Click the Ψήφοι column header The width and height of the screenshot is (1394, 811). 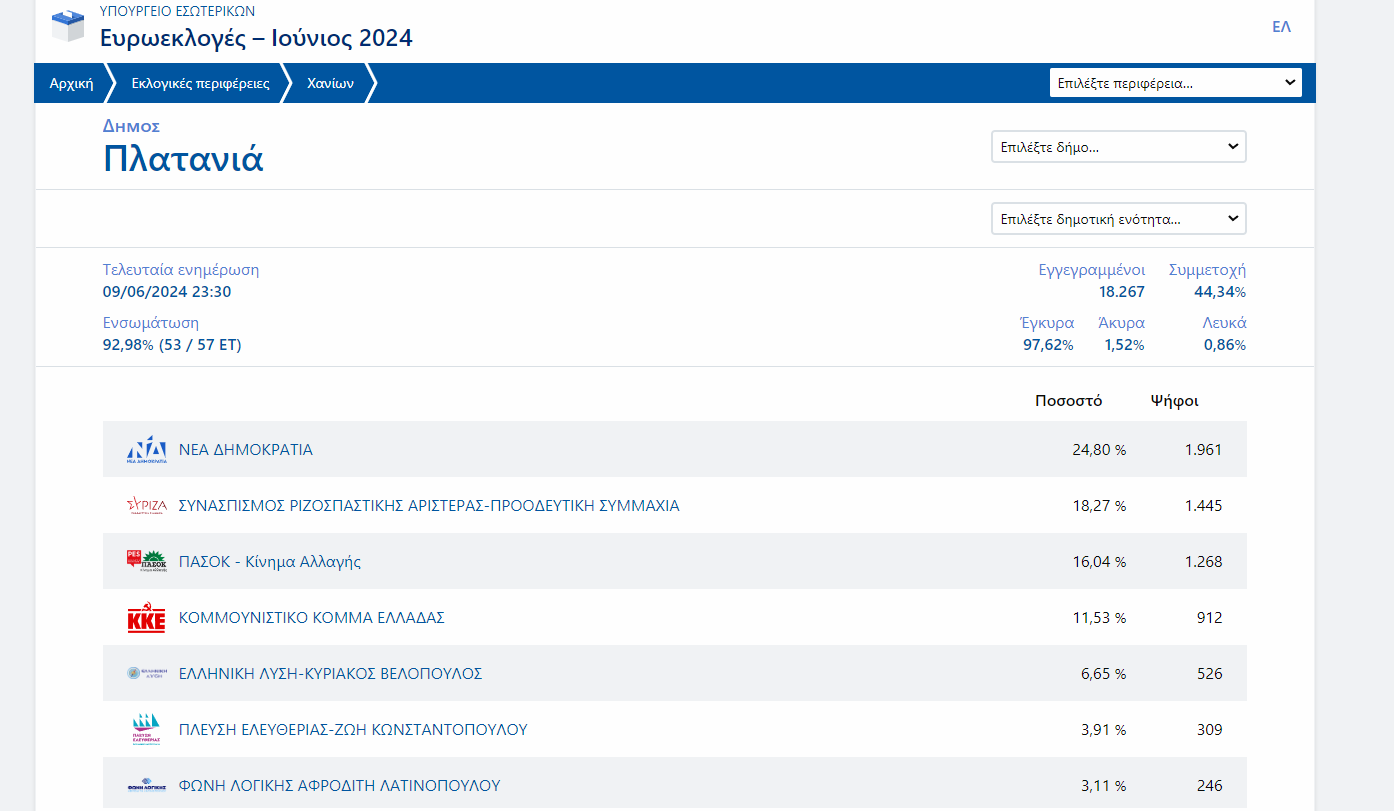point(1174,401)
